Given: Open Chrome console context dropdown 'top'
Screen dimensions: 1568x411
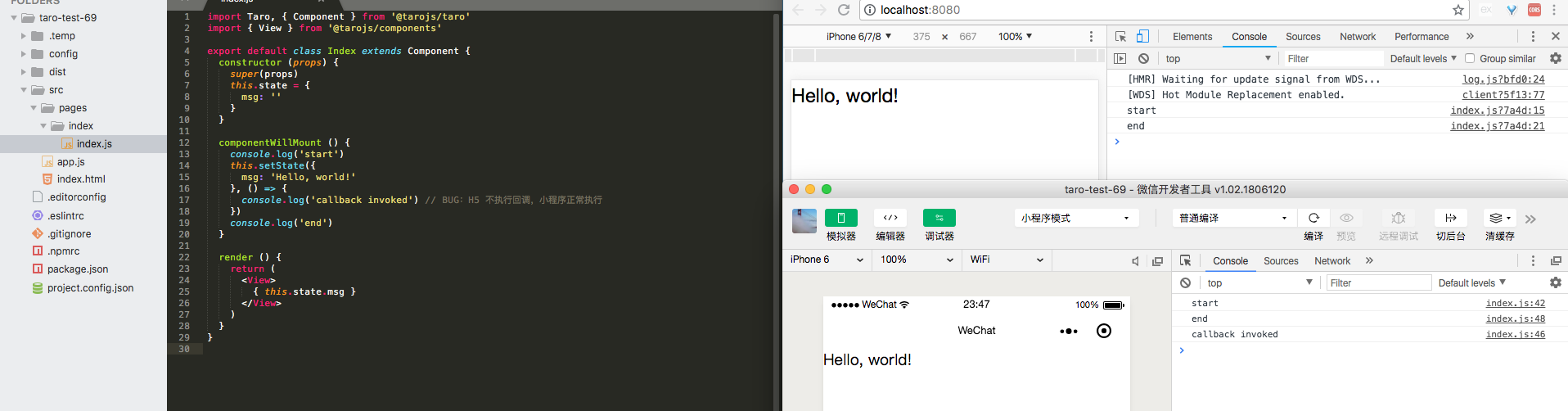Looking at the screenshot, I should (x=1218, y=58).
